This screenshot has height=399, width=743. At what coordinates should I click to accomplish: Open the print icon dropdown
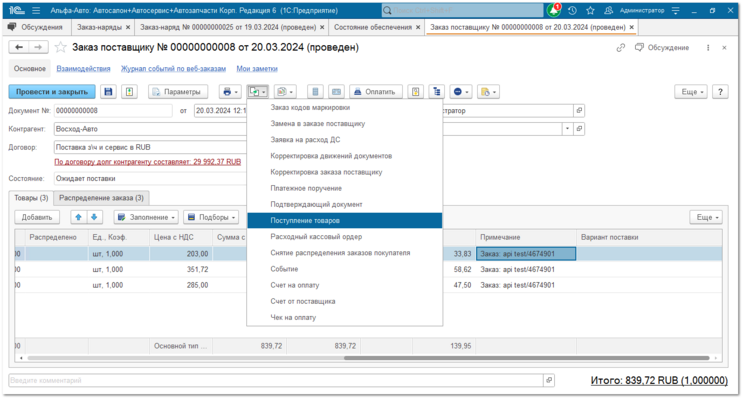230,92
